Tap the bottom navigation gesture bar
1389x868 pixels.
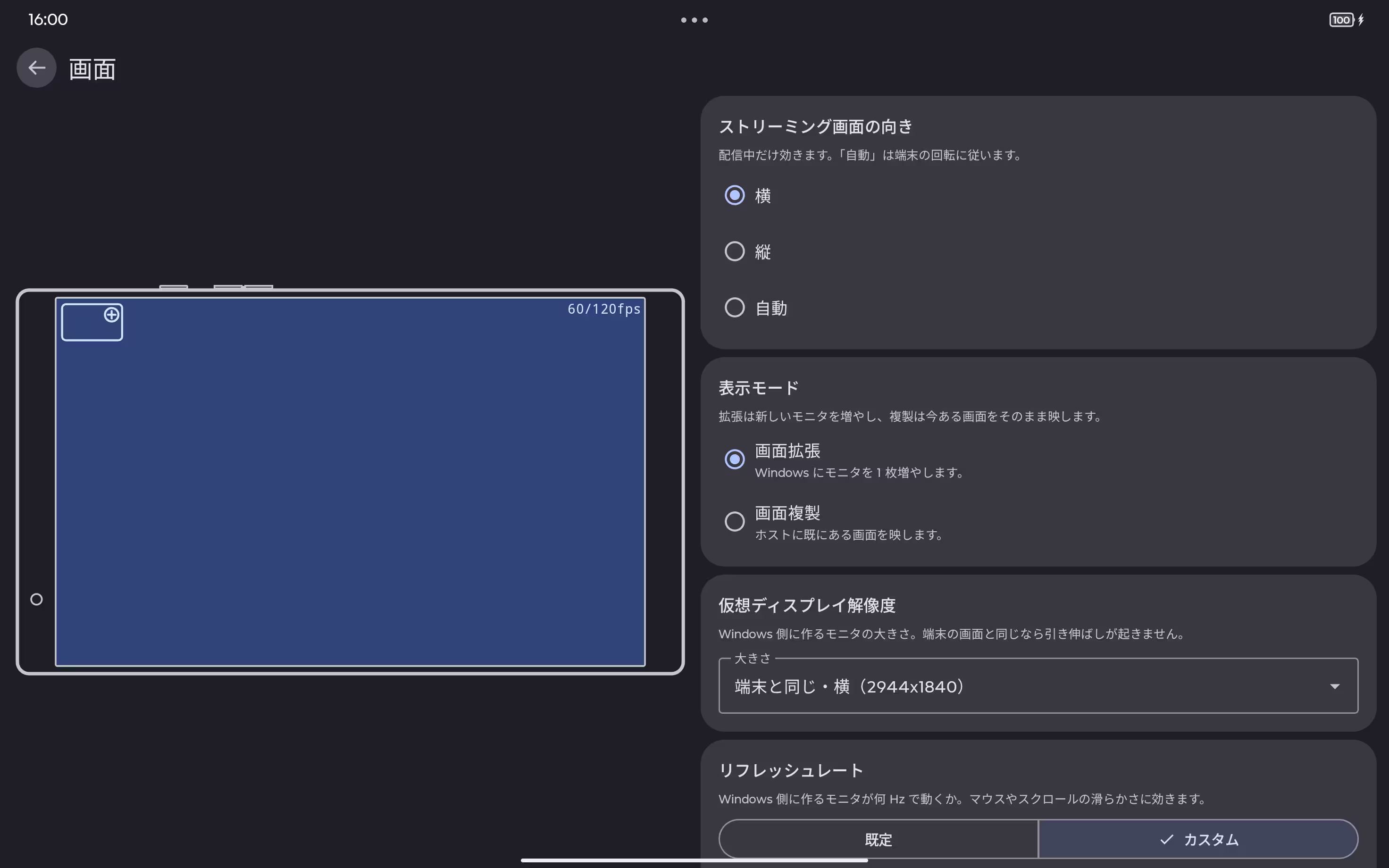694,860
